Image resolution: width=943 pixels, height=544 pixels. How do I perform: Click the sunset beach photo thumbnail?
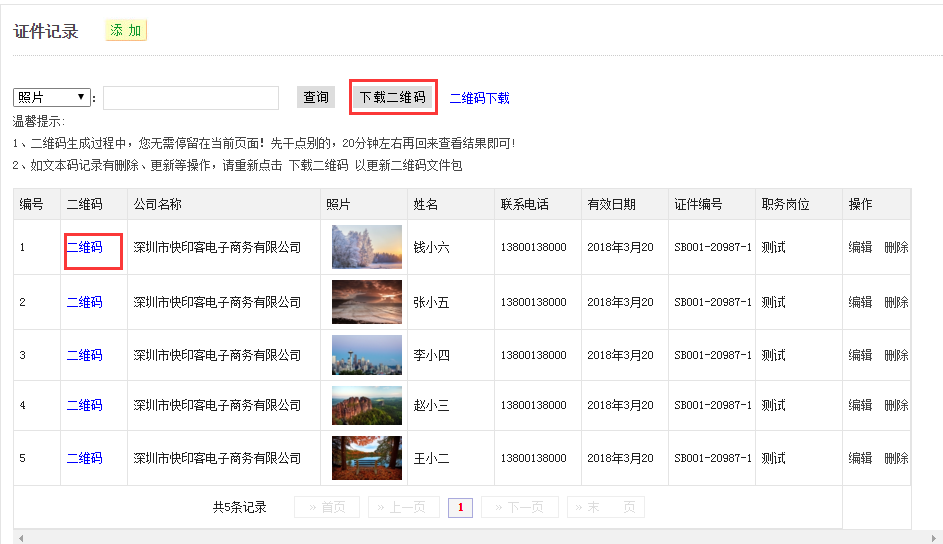[366, 302]
